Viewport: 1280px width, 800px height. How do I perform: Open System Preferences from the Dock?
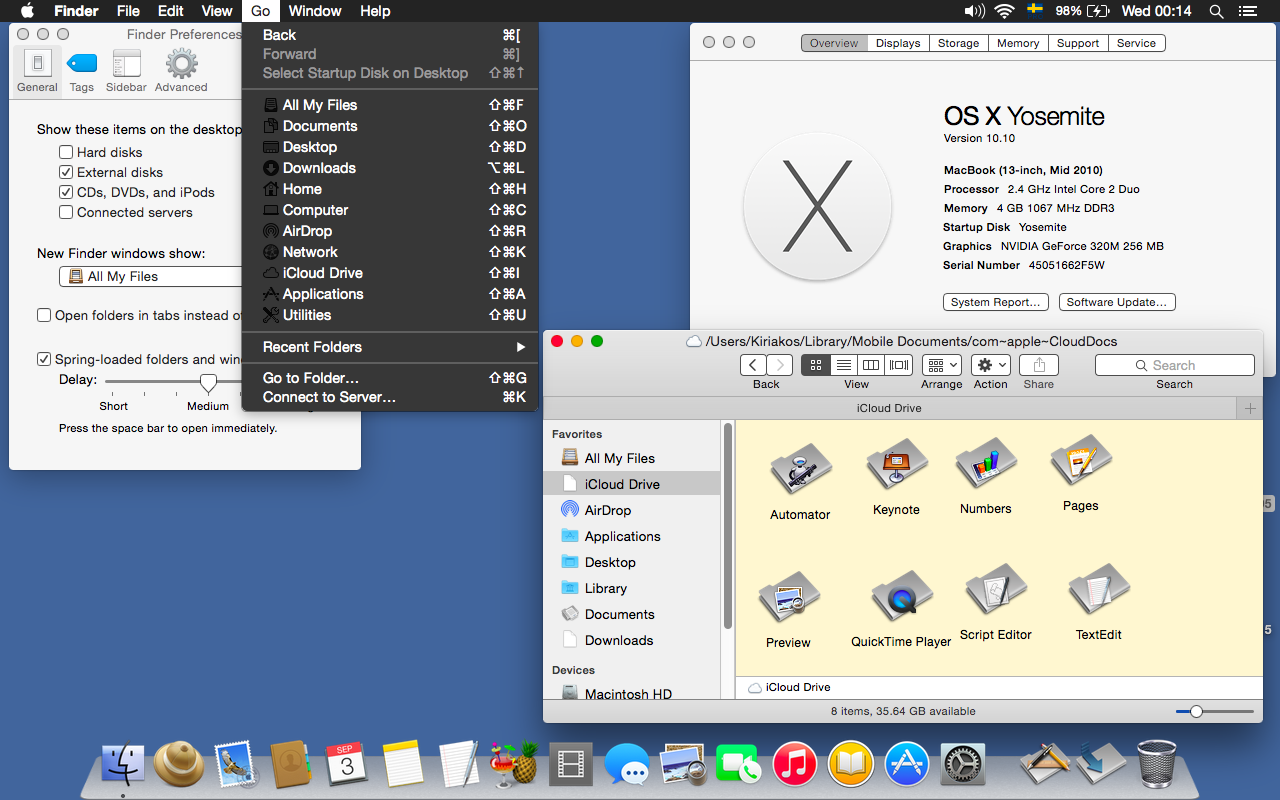coord(963,765)
